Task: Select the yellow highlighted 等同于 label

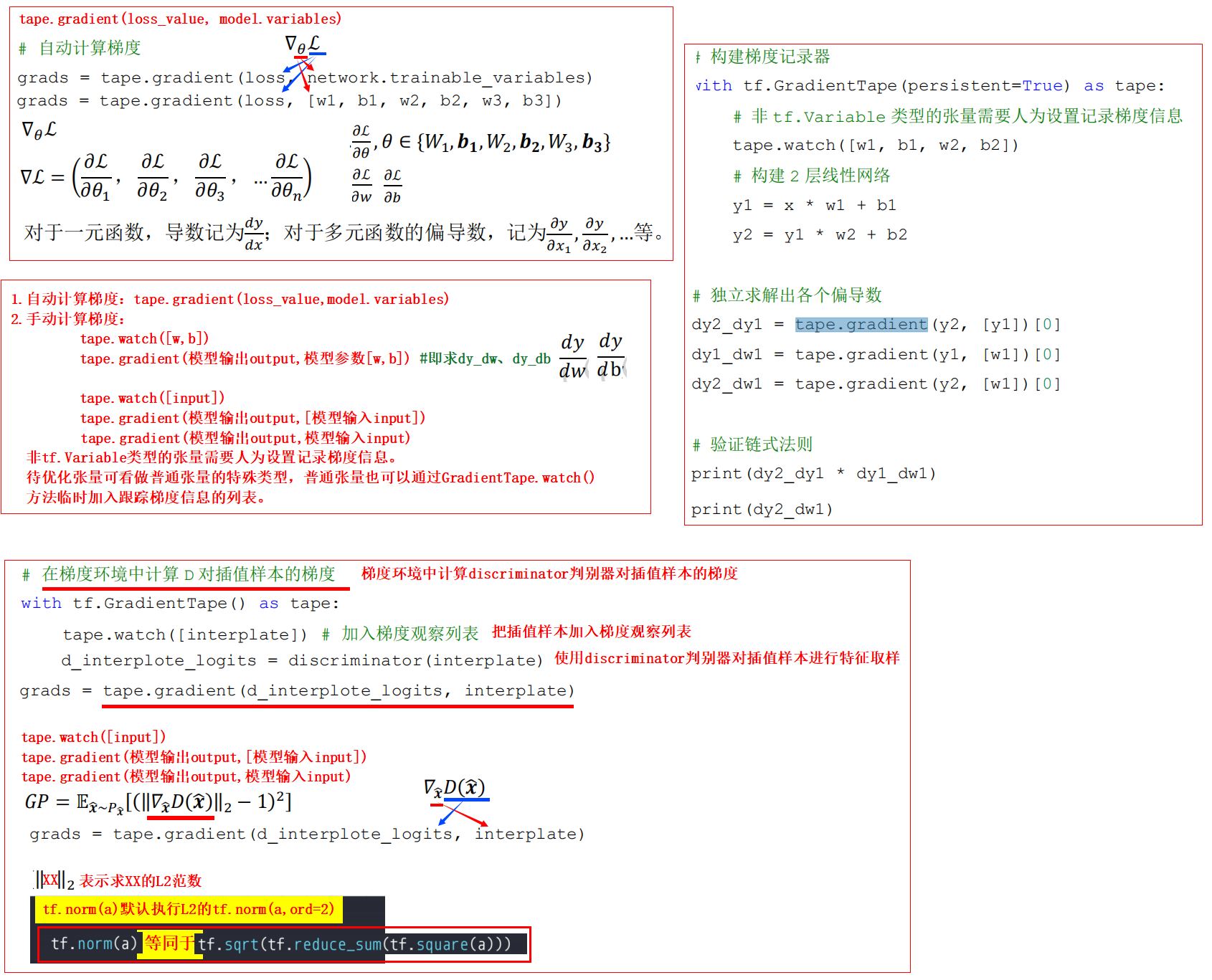Action: click(x=169, y=944)
